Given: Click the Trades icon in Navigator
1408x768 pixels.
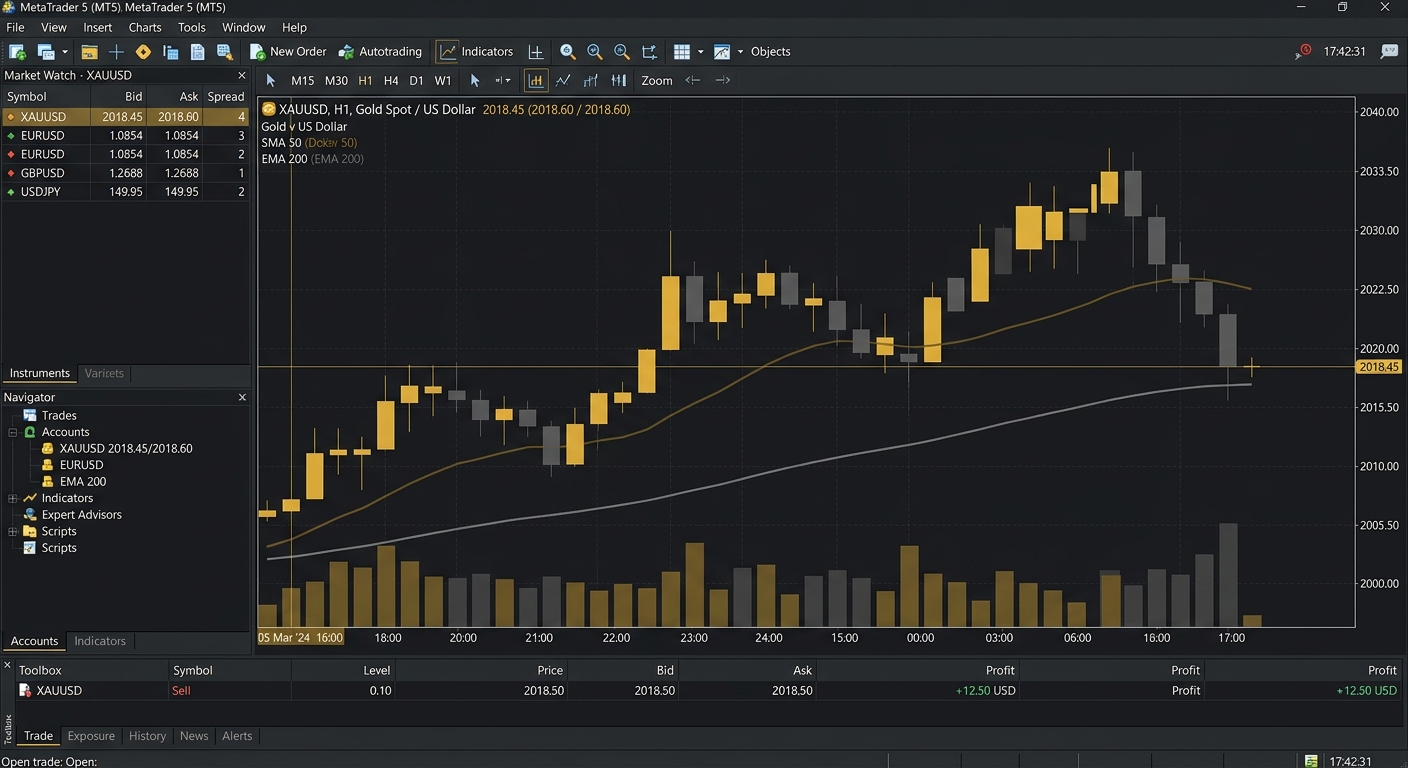Looking at the screenshot, I should click(30, 415).
